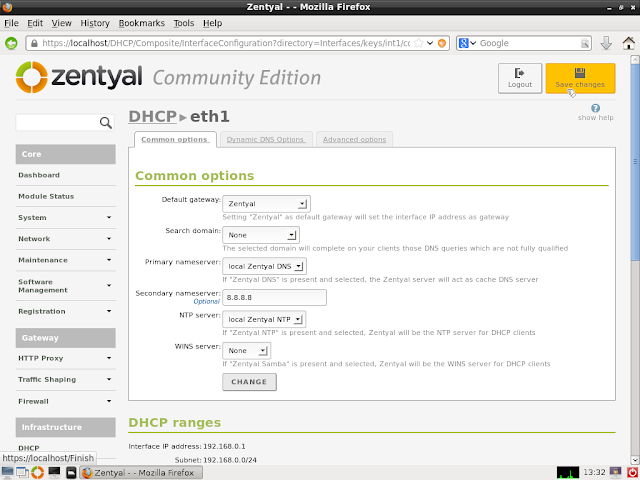Click the sidebar search input box

(65, 122)
